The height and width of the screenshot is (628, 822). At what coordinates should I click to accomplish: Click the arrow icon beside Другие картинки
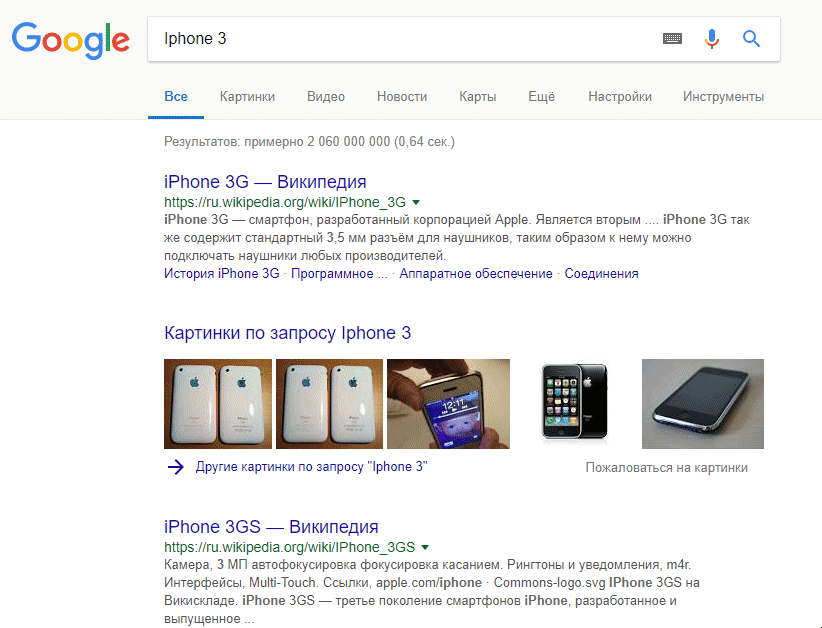tap(176, 467)
